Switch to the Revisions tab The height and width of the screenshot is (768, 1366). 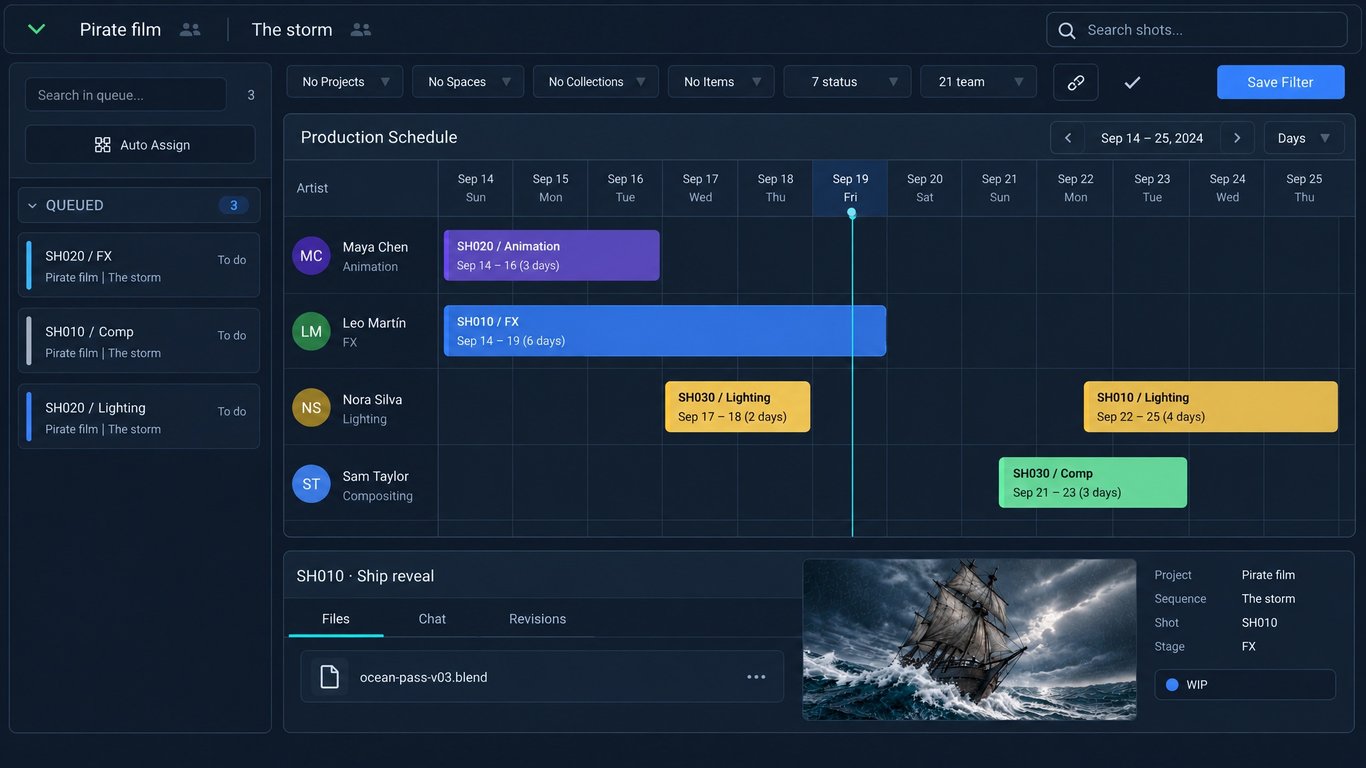pos(538,619)
